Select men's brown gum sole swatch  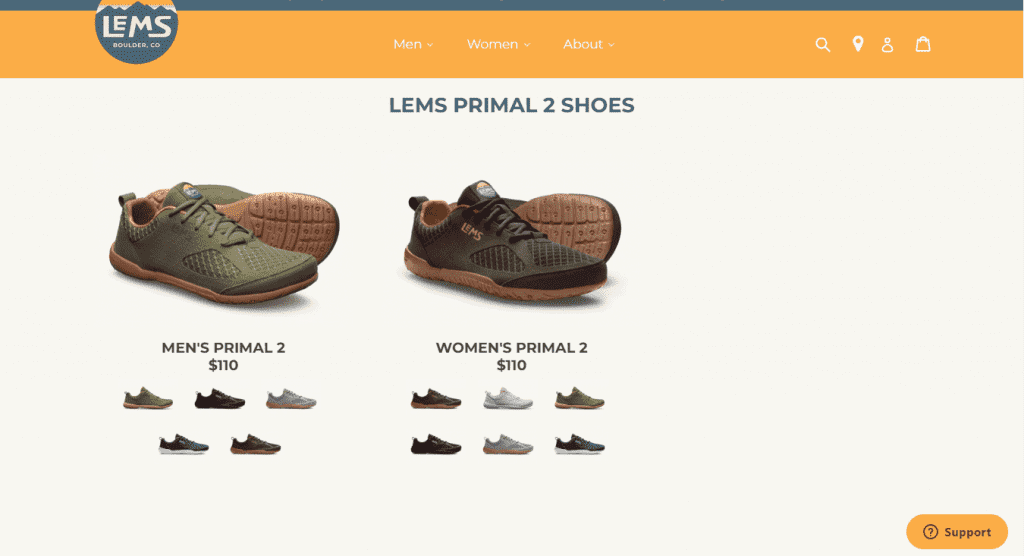coord(255,444)
